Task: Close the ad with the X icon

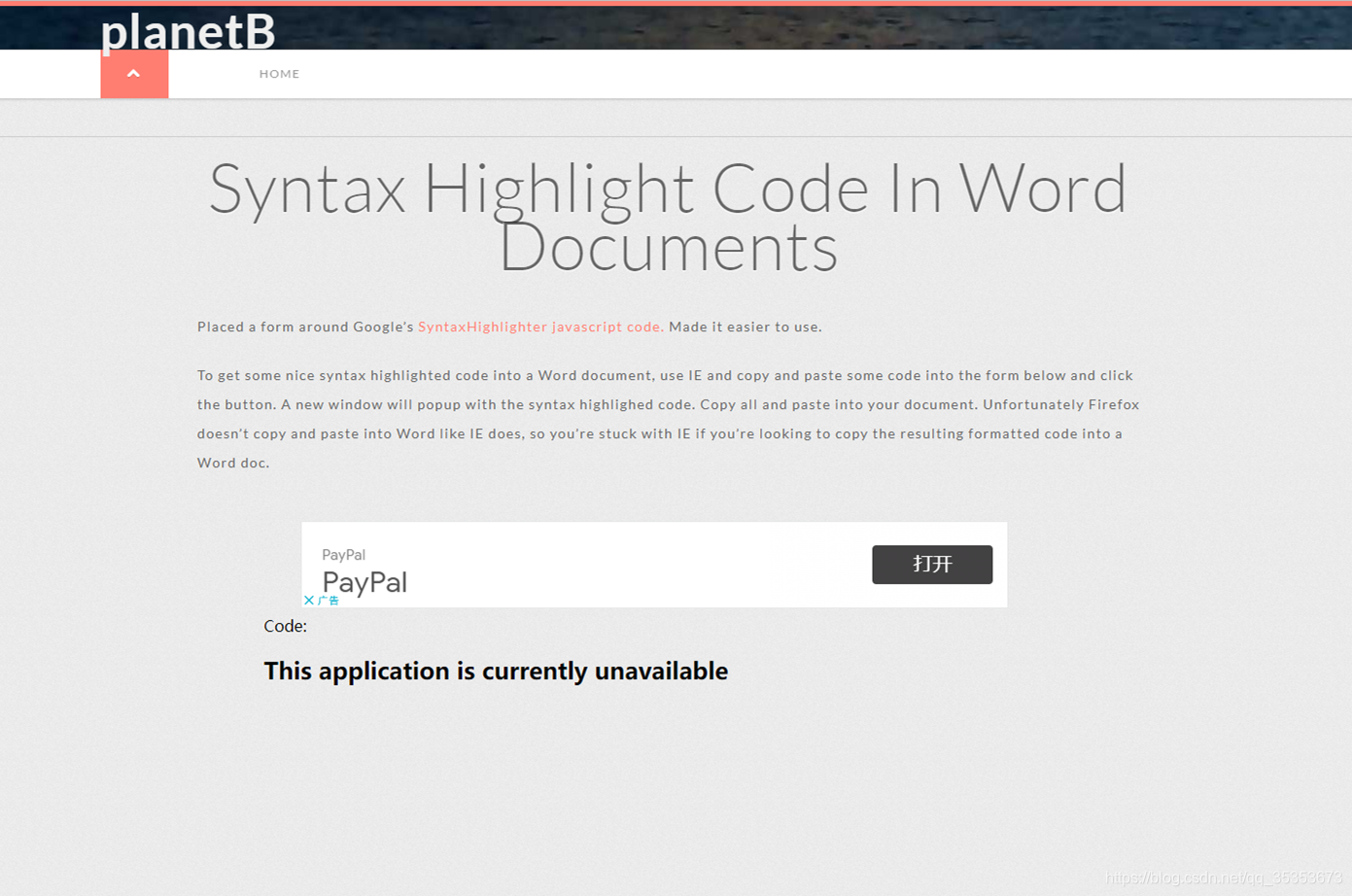Action: (309, 601)
